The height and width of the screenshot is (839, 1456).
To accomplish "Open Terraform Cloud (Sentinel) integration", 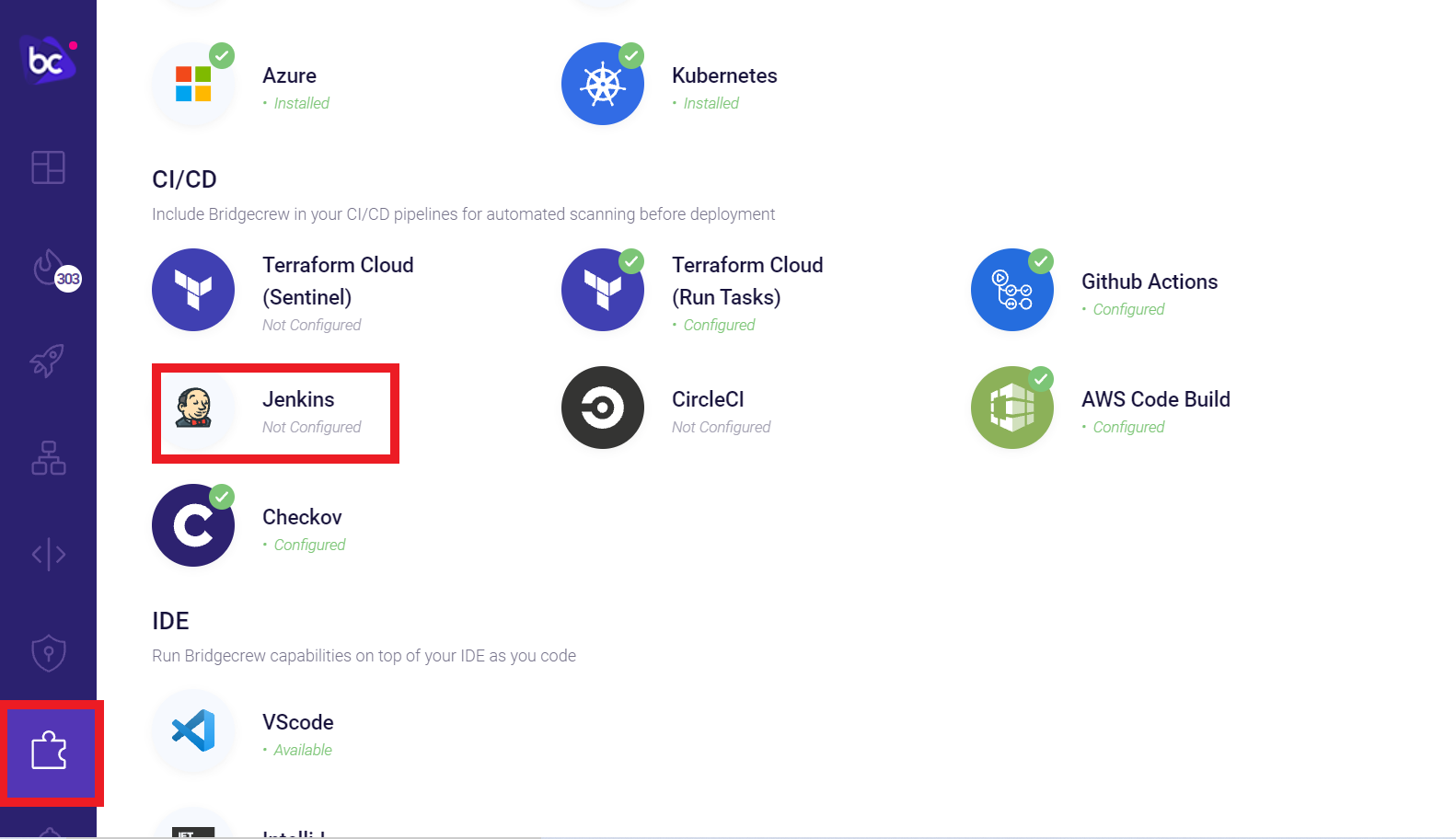I will pos(338,281).
